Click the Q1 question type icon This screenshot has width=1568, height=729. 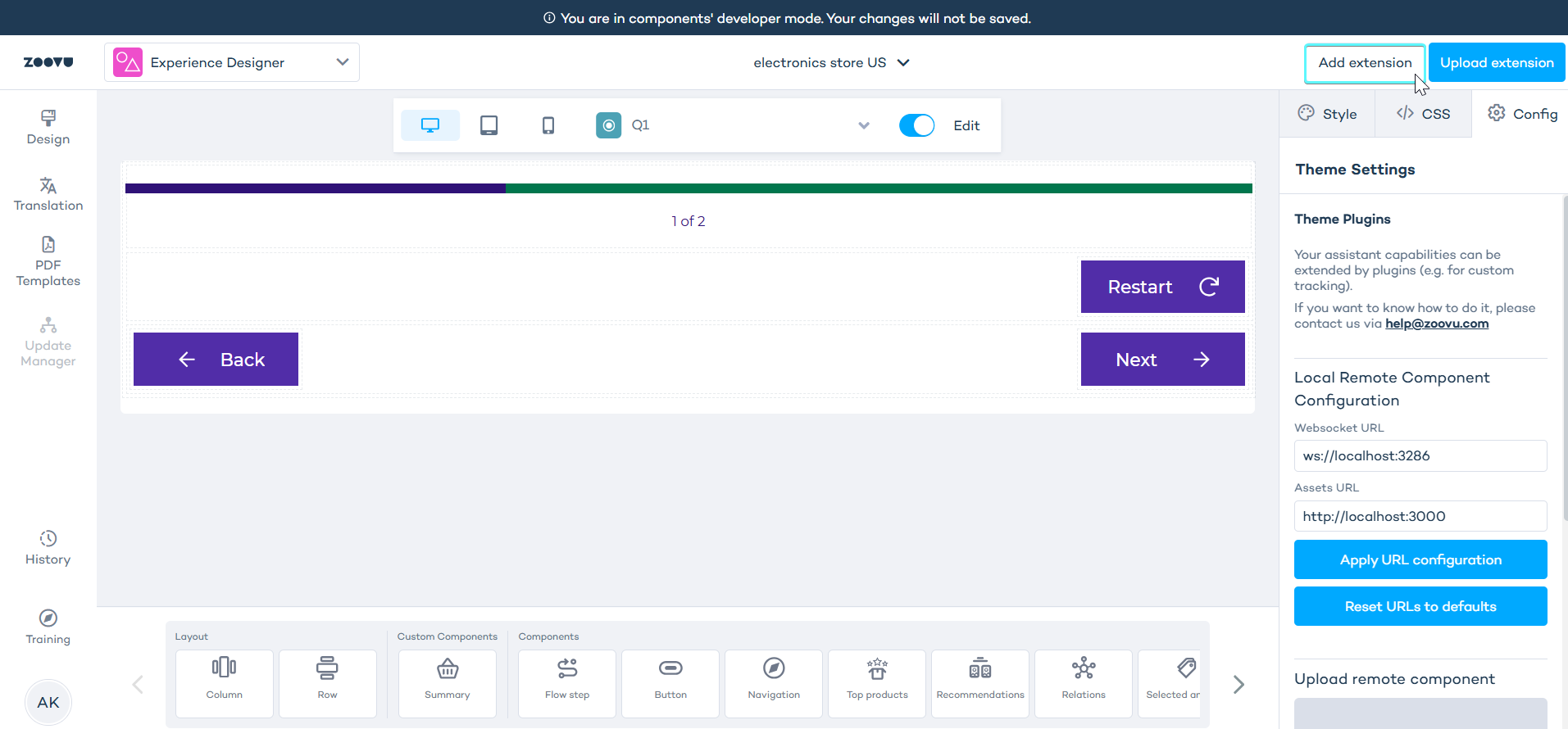(608, 125)
